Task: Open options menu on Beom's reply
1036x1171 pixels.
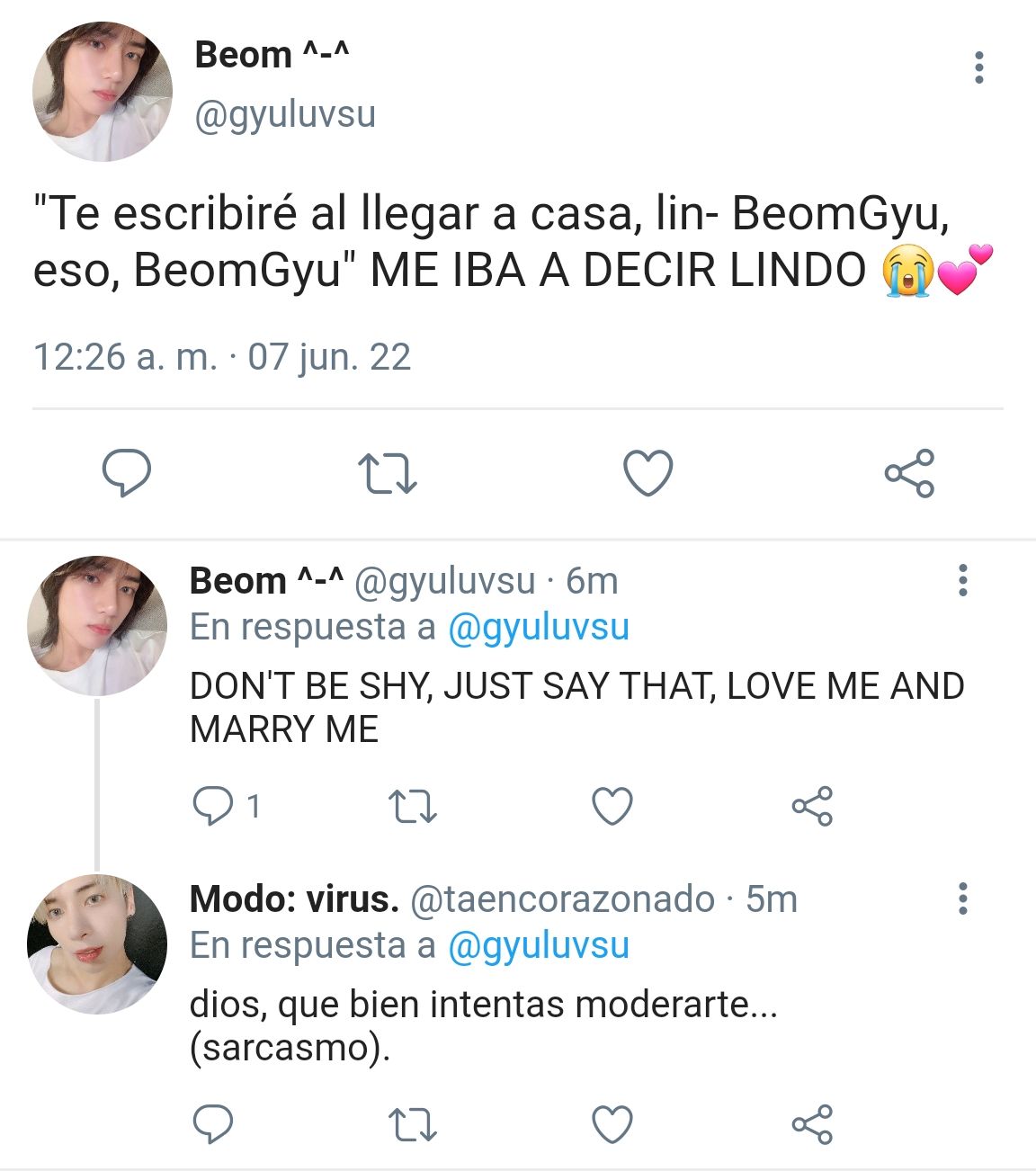Action: point(962,580)
